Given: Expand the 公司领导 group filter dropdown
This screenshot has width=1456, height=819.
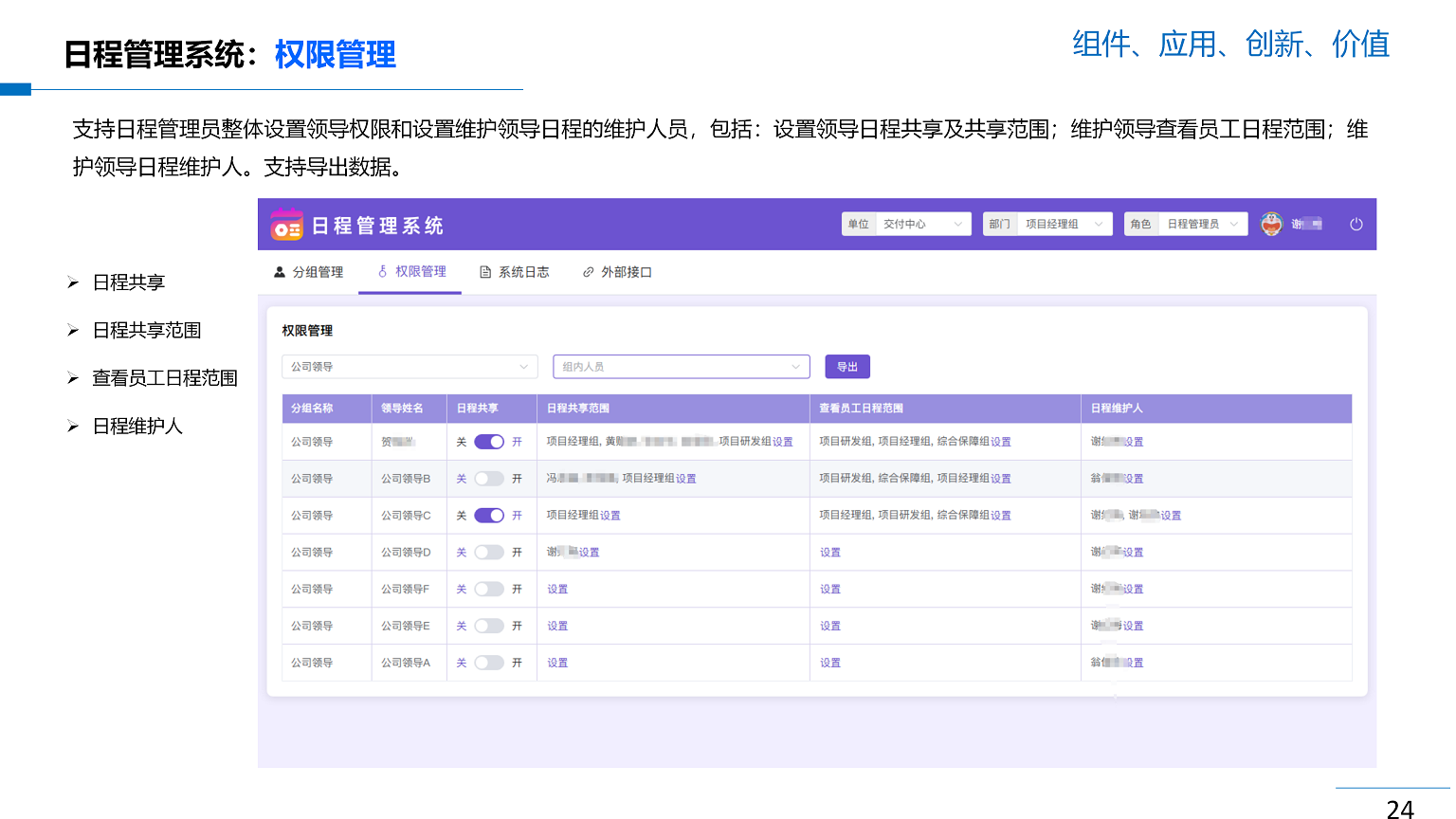Looking at the screenshot, I should point(409,367).
